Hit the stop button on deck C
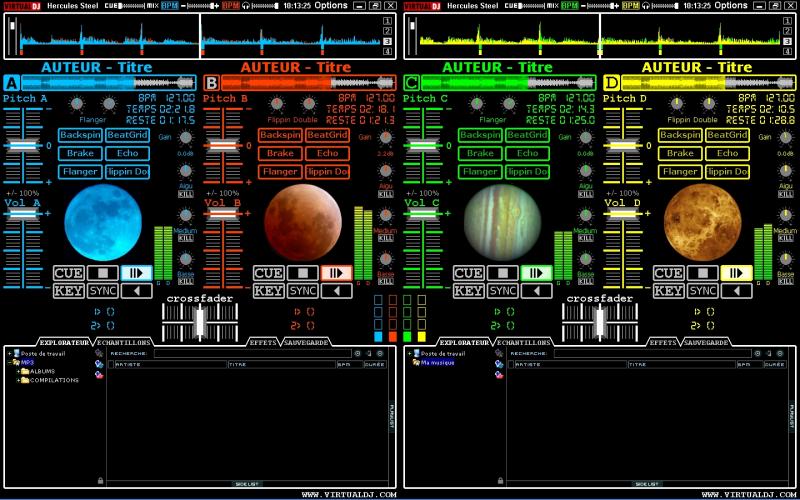 point(503,273)
